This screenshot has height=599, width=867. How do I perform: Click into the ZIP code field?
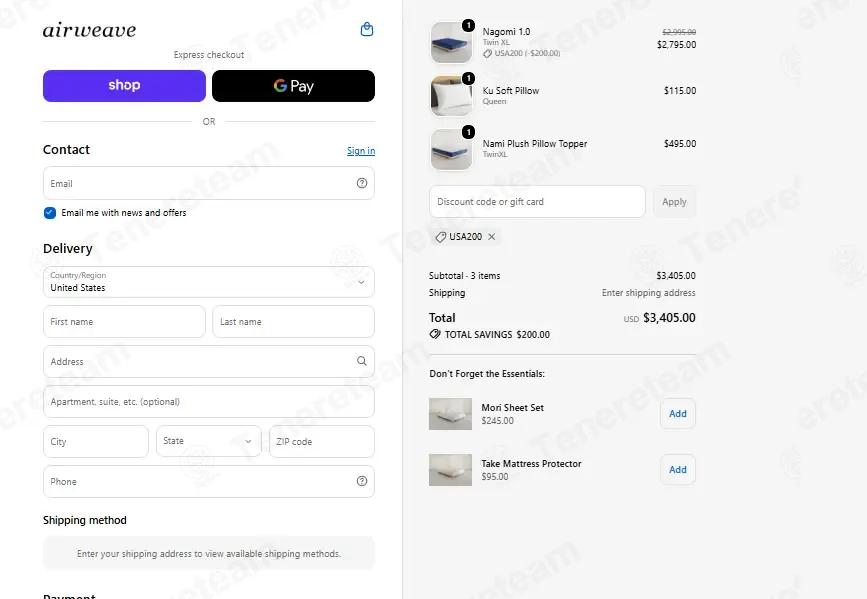click(x=322, y=441)
